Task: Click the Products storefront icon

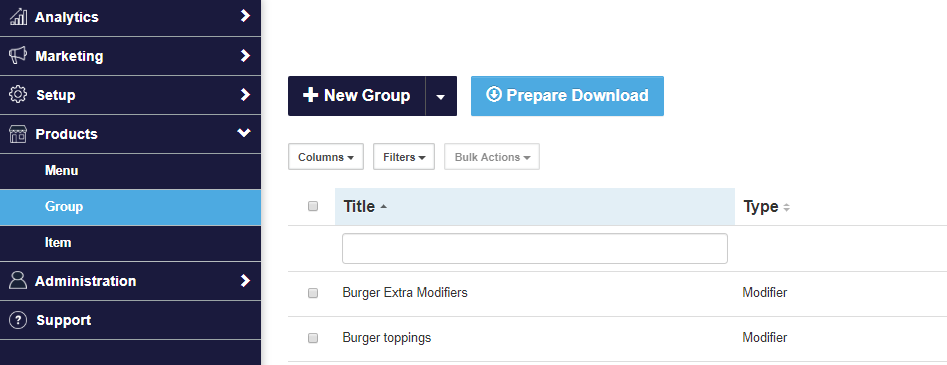Action: (18, 134)
